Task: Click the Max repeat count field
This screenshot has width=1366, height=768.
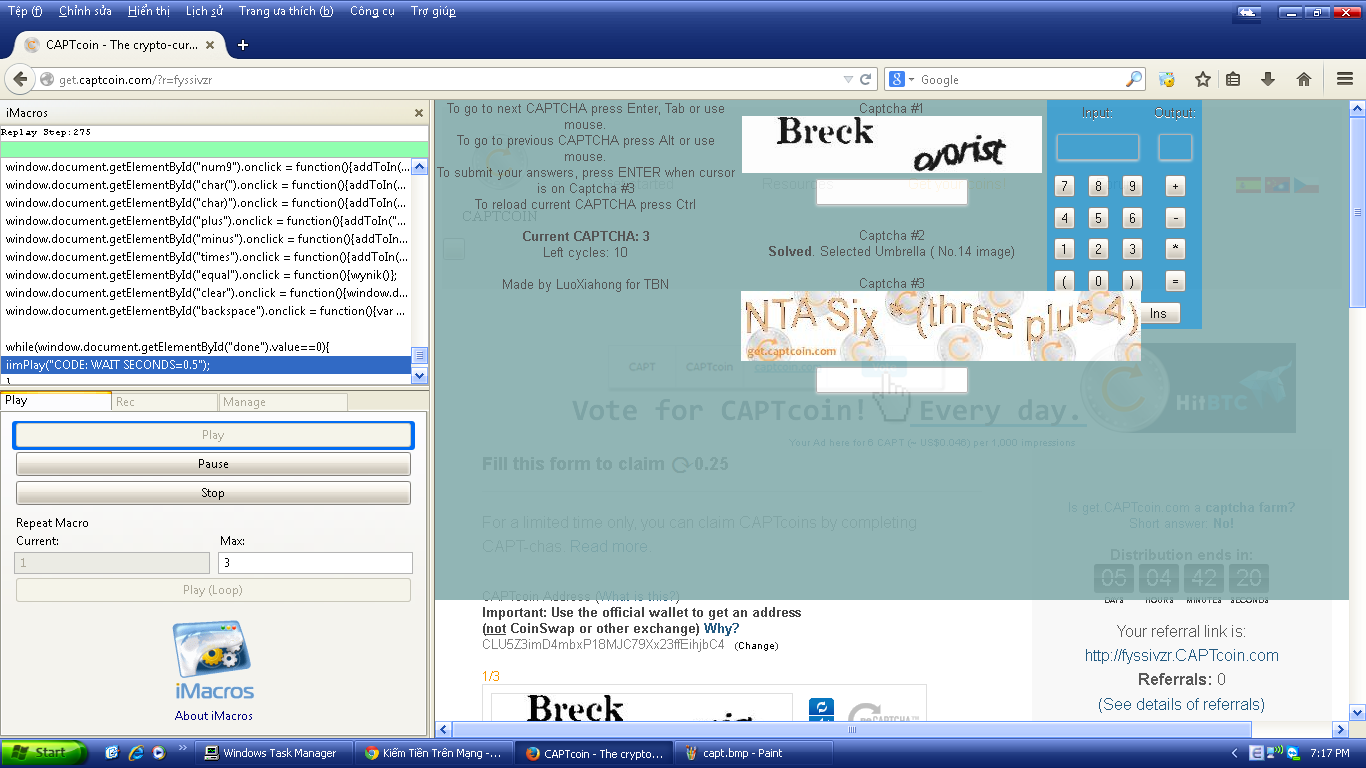Action: pos(315,563)
